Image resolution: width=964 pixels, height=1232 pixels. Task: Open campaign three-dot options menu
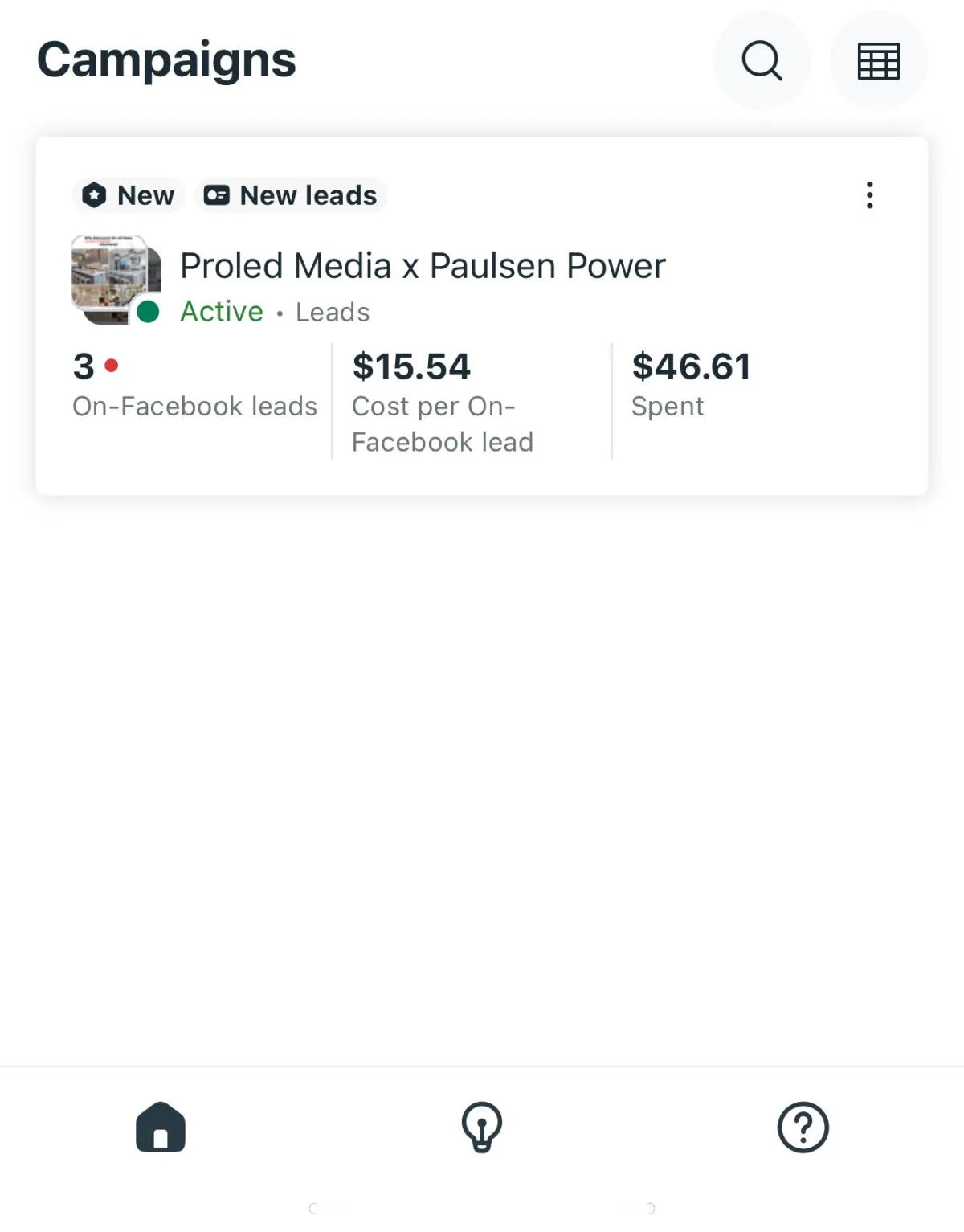869,195
